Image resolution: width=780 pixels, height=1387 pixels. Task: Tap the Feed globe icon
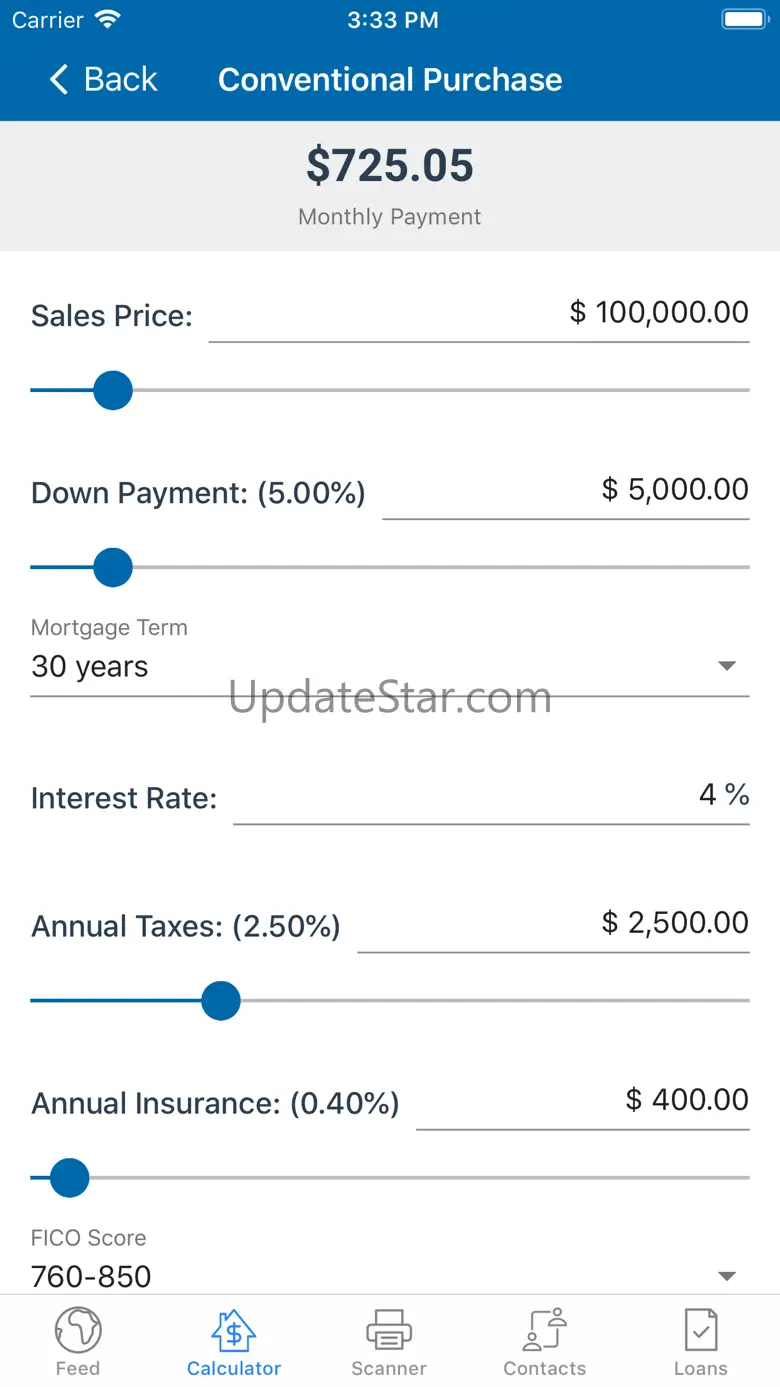(78, 1330)
